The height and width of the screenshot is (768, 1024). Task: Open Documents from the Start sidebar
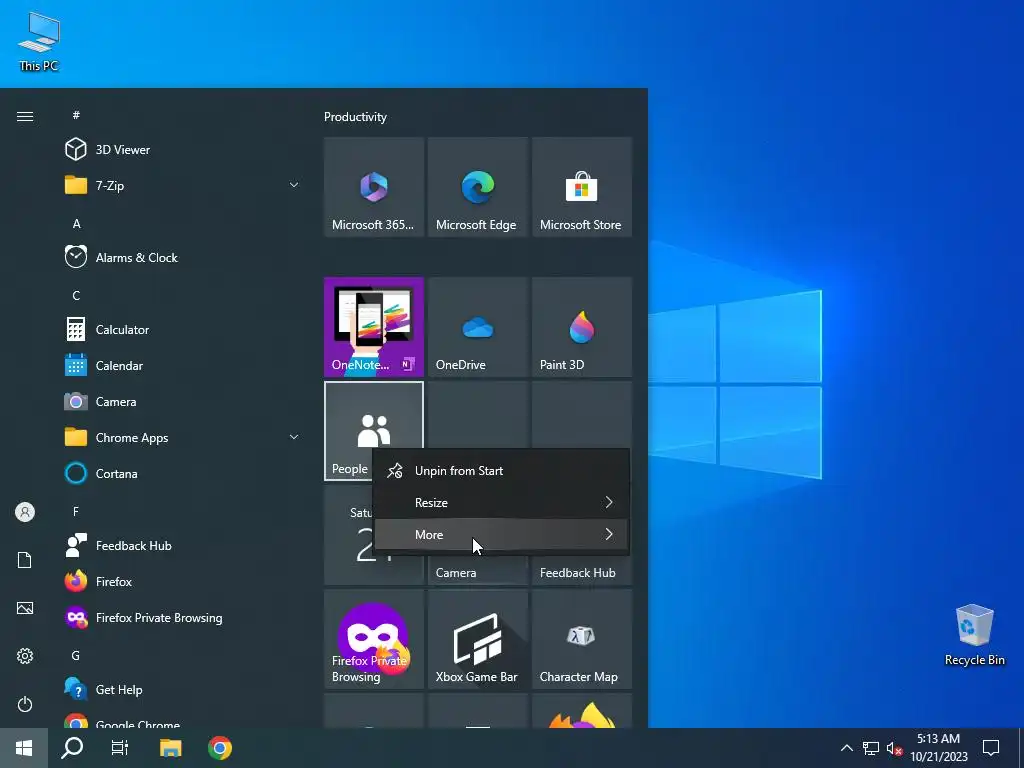point(25,560)
